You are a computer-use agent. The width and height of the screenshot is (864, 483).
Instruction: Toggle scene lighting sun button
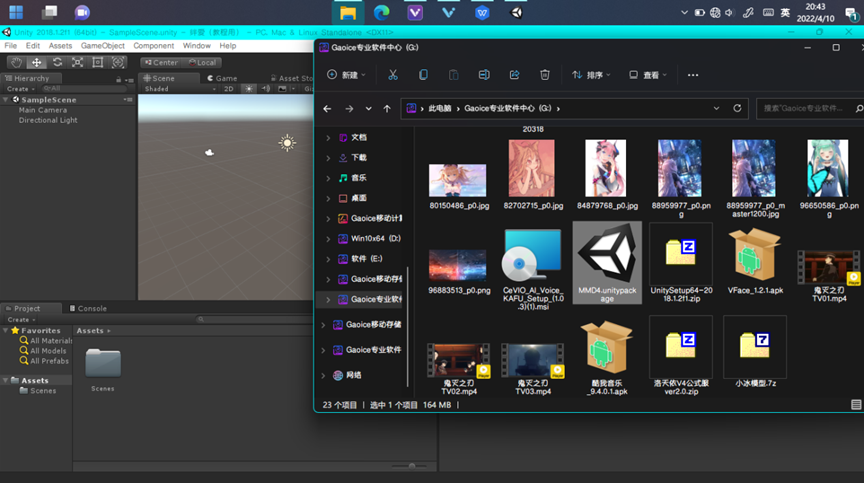click(x=249, y=89)
